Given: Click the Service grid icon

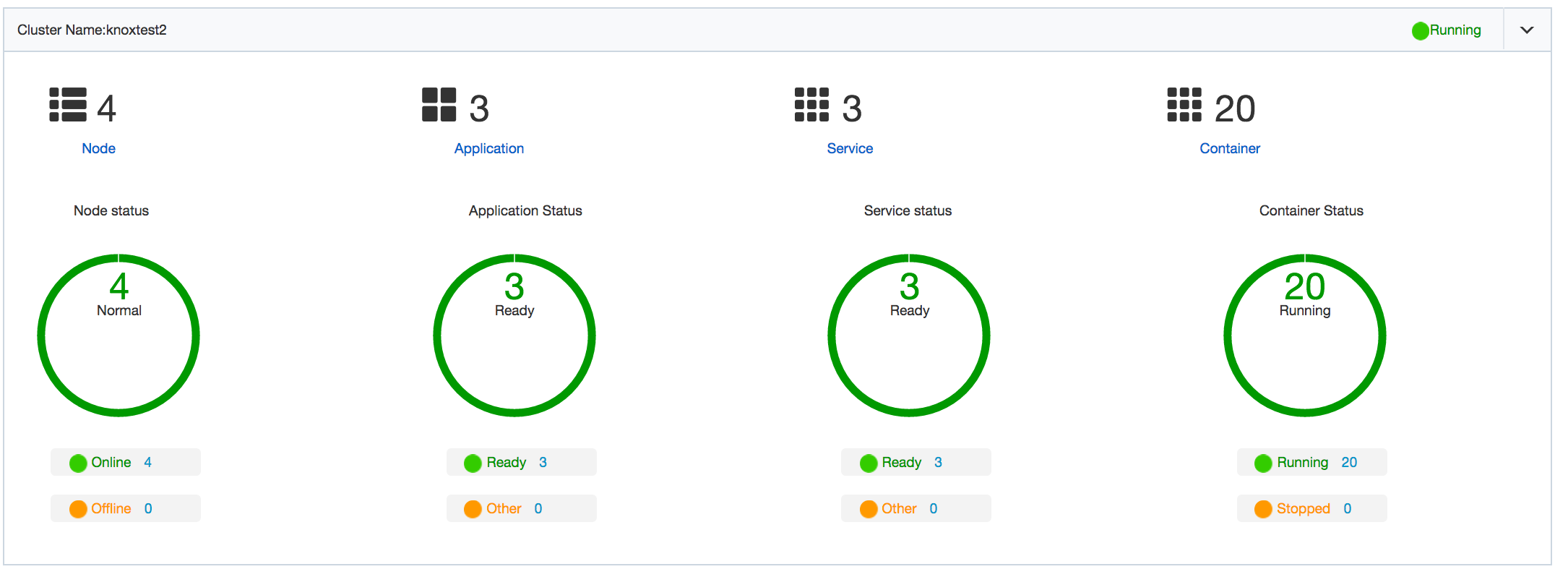Looking at the screenshot, I should (811, 105).
